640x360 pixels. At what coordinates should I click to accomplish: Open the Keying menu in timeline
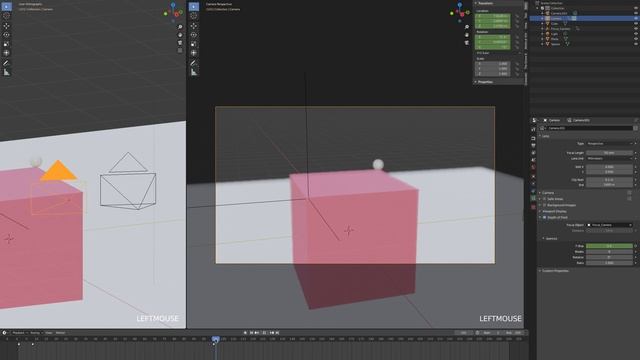click(x=36, y=333)
